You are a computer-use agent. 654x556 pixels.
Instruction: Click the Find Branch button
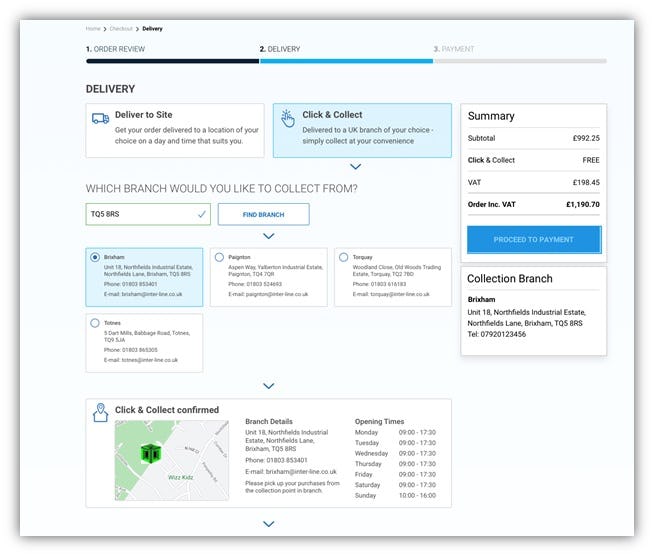pyautogui.click(x=264, y=214)
